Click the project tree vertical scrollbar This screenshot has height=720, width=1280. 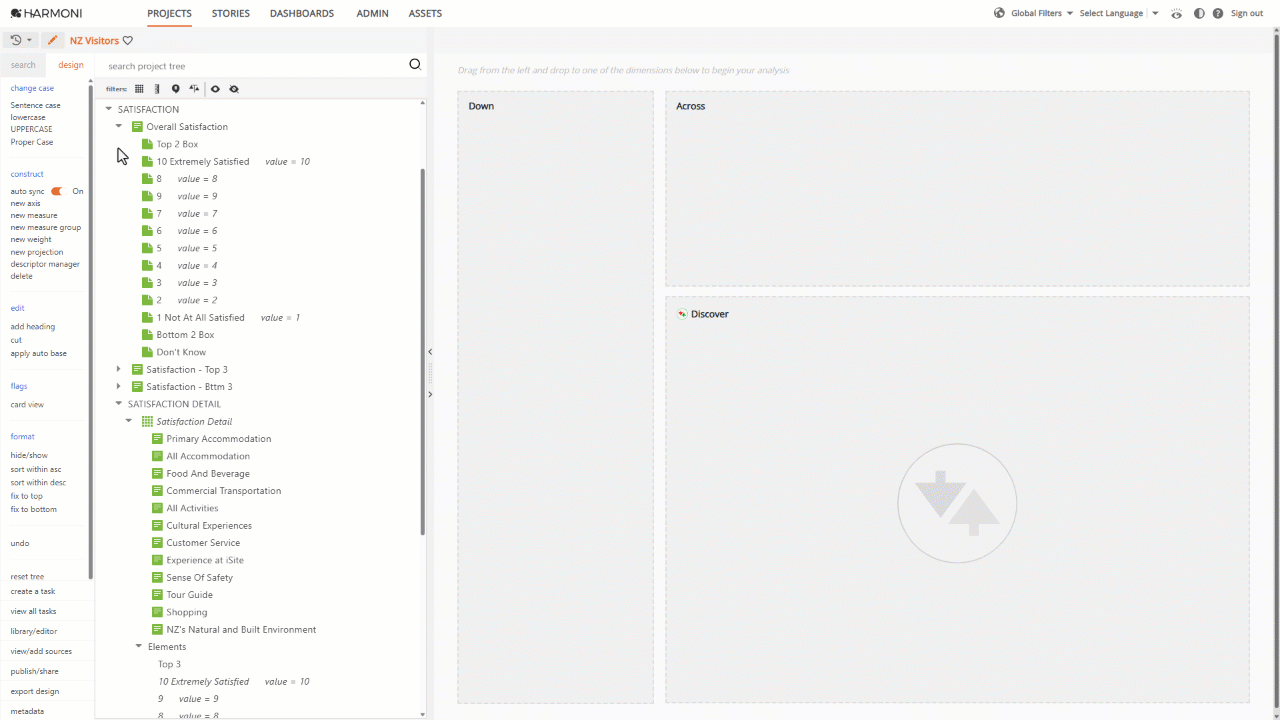(422, 350)
